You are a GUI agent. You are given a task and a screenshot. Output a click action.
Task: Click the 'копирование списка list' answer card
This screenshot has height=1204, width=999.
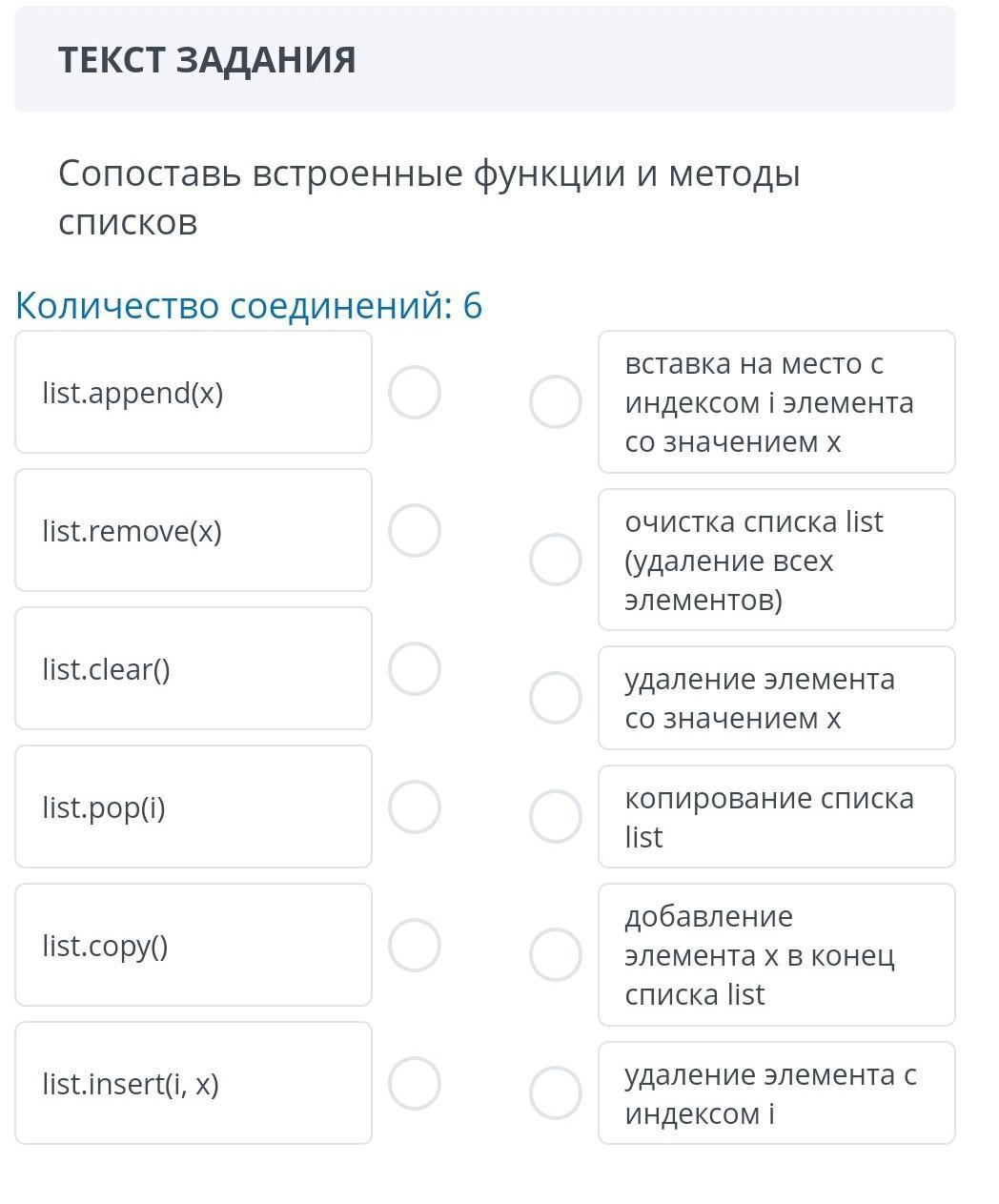tap(776, 817)
